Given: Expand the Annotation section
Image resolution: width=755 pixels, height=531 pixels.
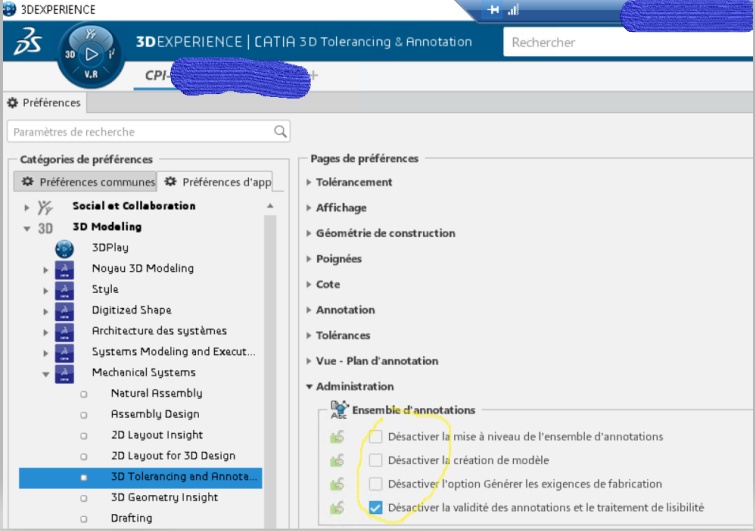Looking at the screenshot, I should click(309, 310).
